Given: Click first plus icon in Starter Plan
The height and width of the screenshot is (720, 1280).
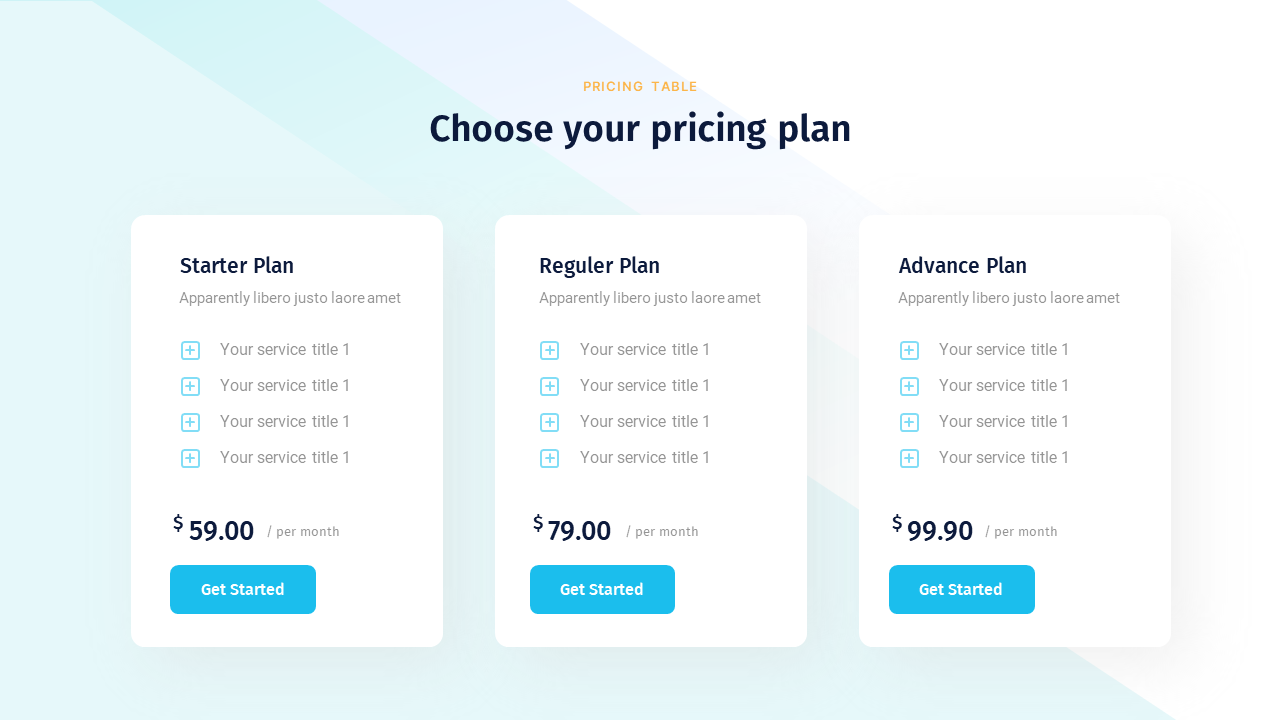Looking at the screenshot, I should 190,350.
